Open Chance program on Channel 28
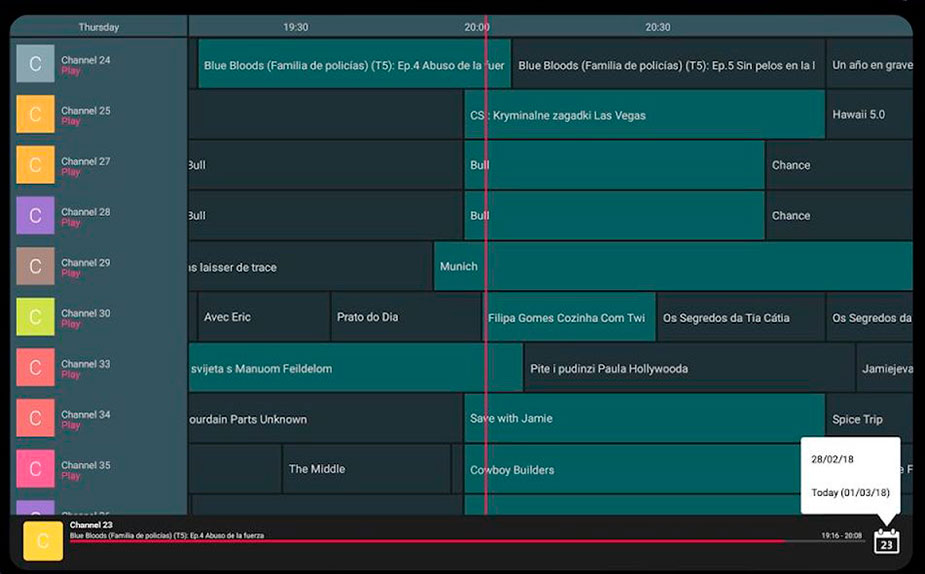This screenshot has width=925, height=574. click(839, 216)
